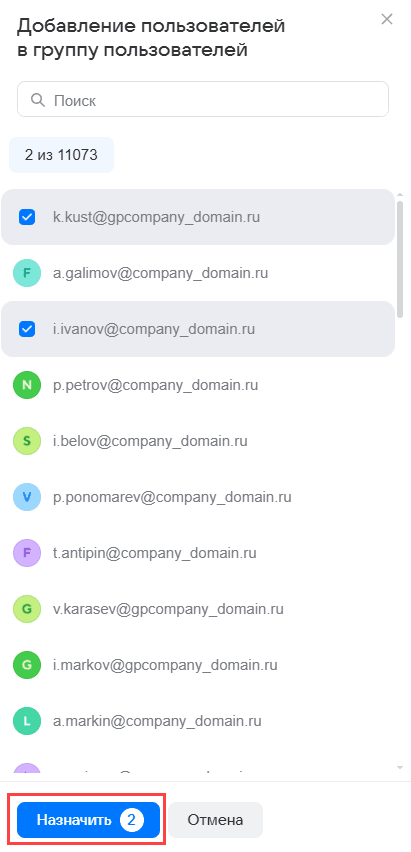Close the add users dialog
This screenshot has width=411, height=852.
pyautogui.click(x=387, y=20)
